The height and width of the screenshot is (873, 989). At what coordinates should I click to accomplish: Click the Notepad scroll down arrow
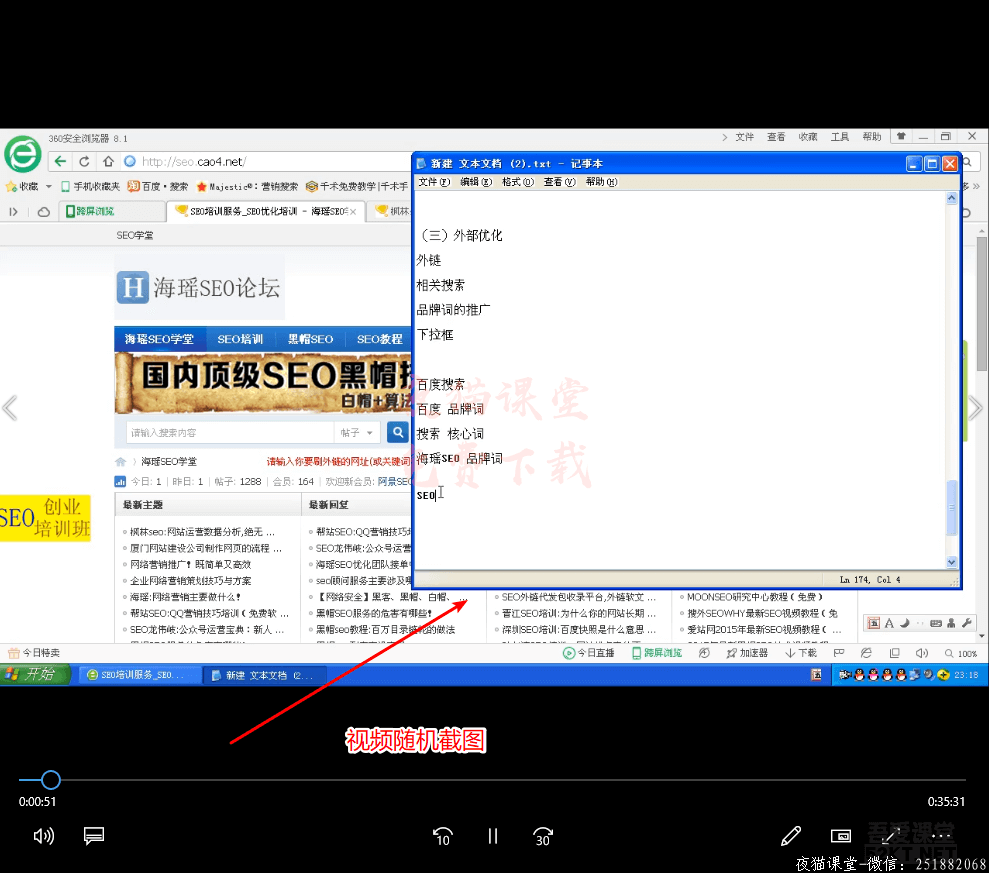[952, 562]
